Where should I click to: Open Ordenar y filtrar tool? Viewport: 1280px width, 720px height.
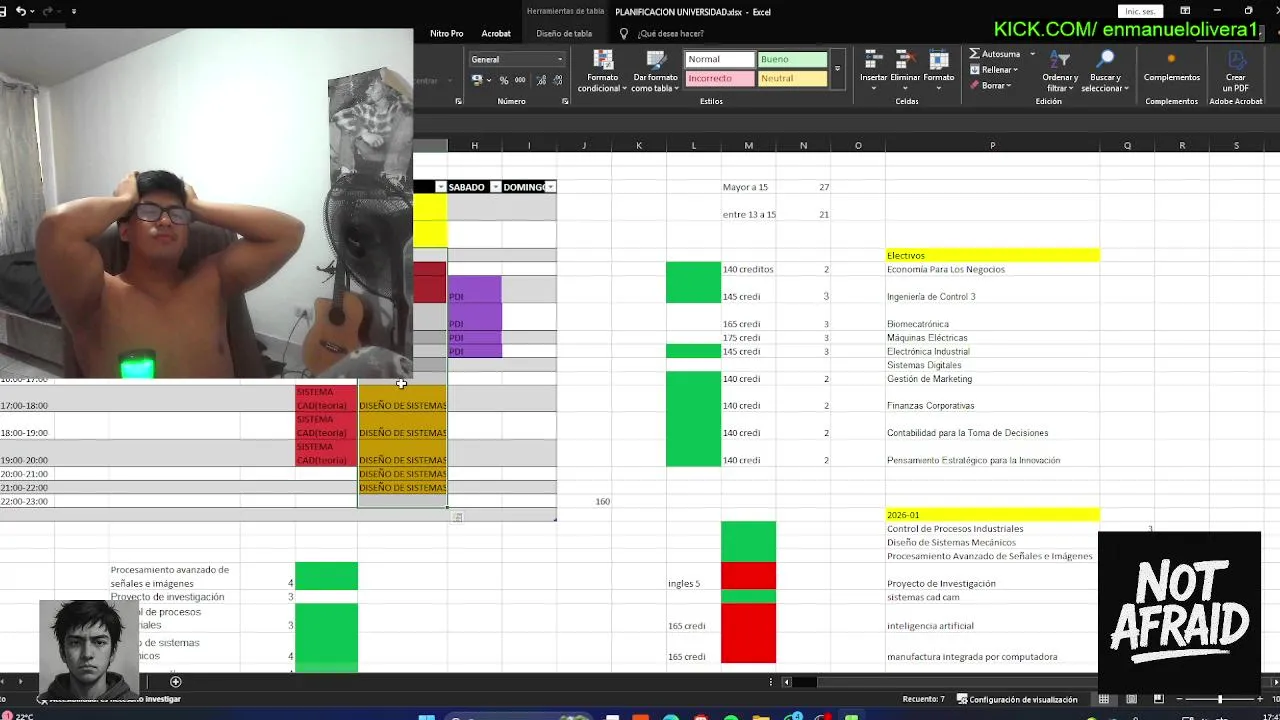(1060, 70)
